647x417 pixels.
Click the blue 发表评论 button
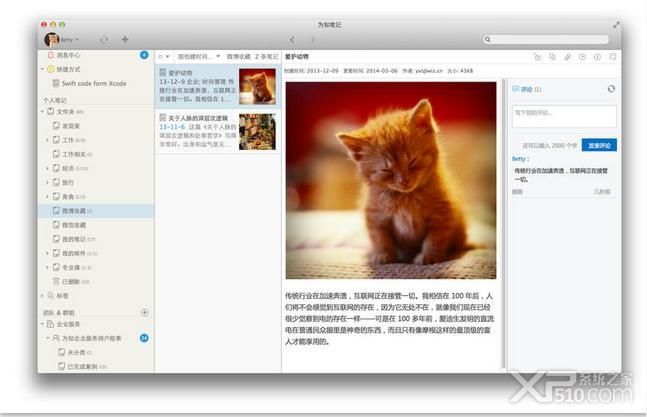pyautogui.click(x=599, y=145)
